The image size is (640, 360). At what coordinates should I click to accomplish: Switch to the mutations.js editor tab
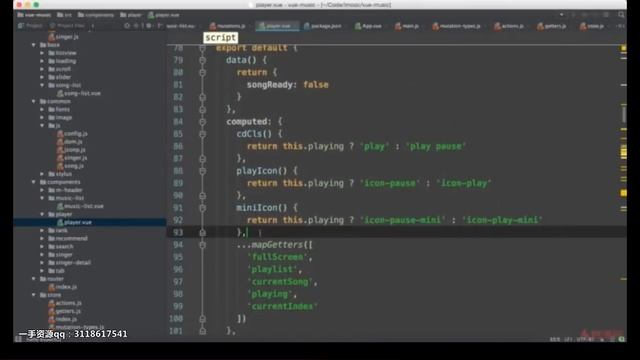[x=227, y=26]
